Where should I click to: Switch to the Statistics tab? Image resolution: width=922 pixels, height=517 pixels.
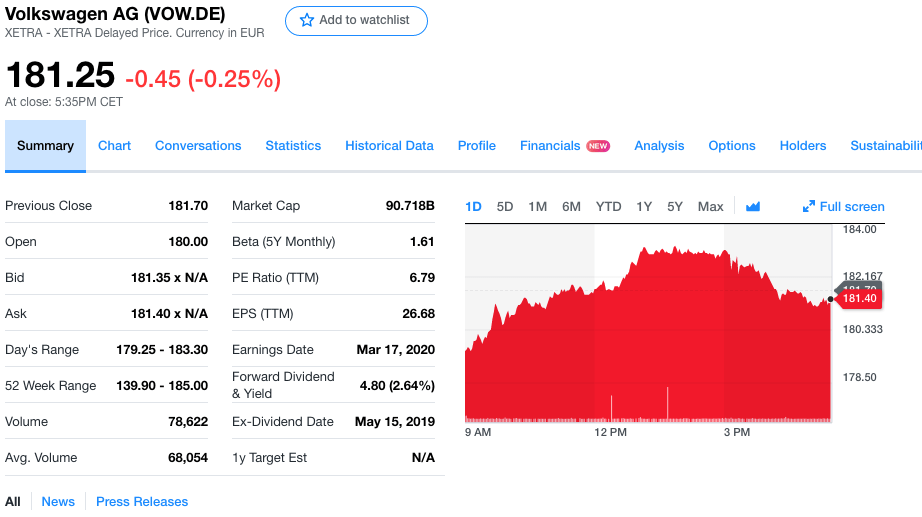click(293, 146)
